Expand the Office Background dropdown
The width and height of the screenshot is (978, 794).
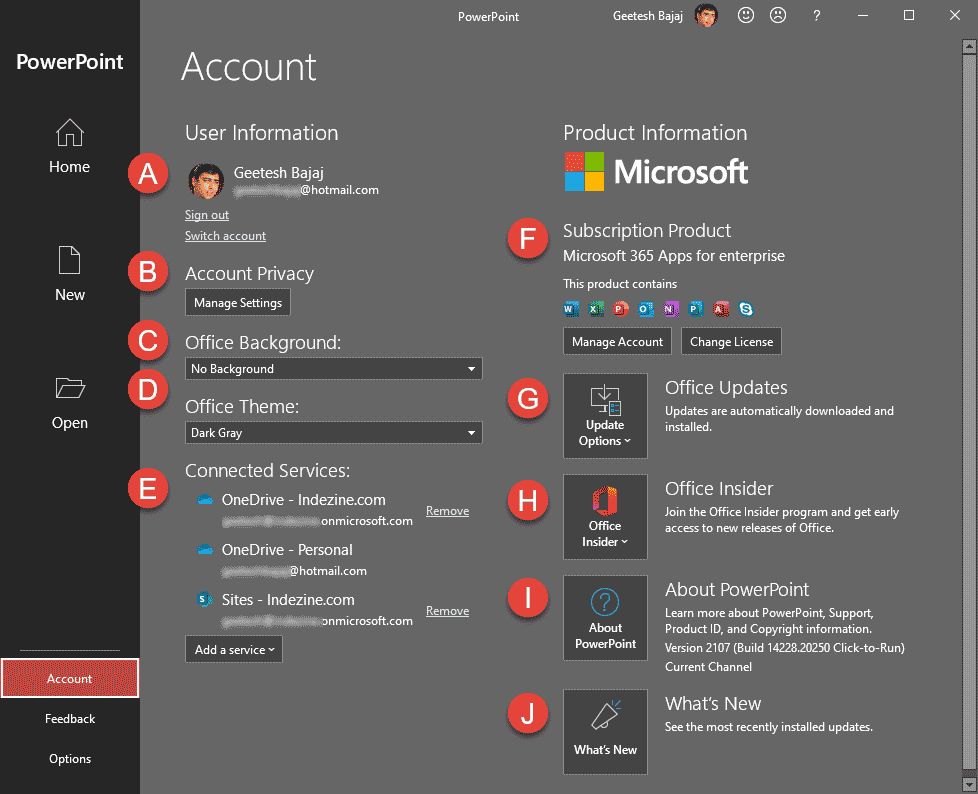tap(334, 369)
